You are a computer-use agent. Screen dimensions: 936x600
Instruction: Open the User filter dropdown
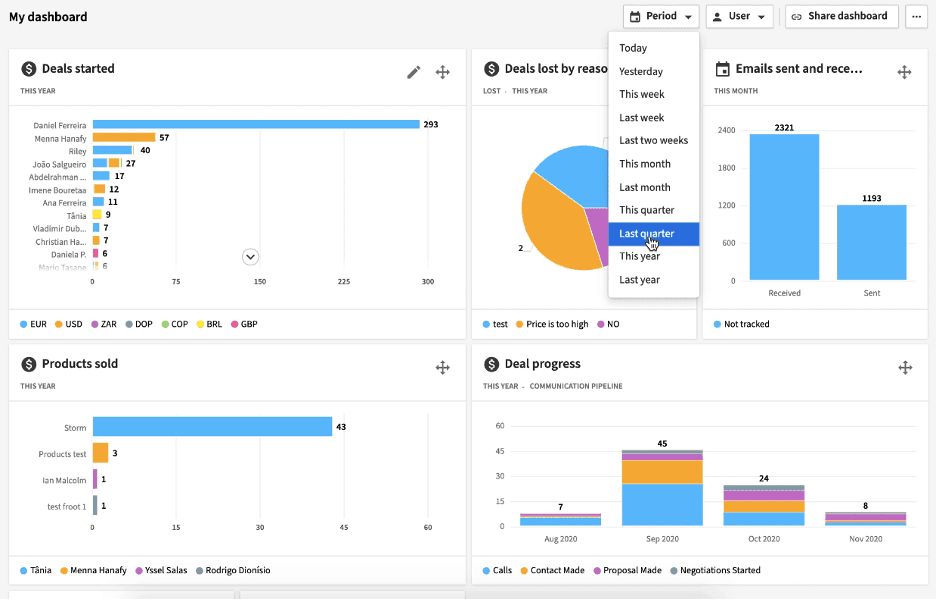[739, 16]
